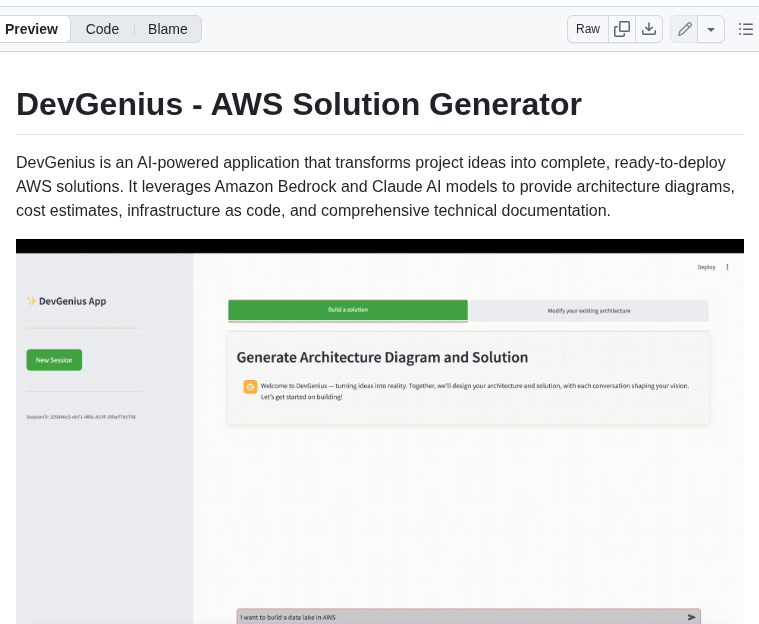This screenshot has height=624, width=759.
Task: Edit this file with pencil icon
Action: (684, 29)
